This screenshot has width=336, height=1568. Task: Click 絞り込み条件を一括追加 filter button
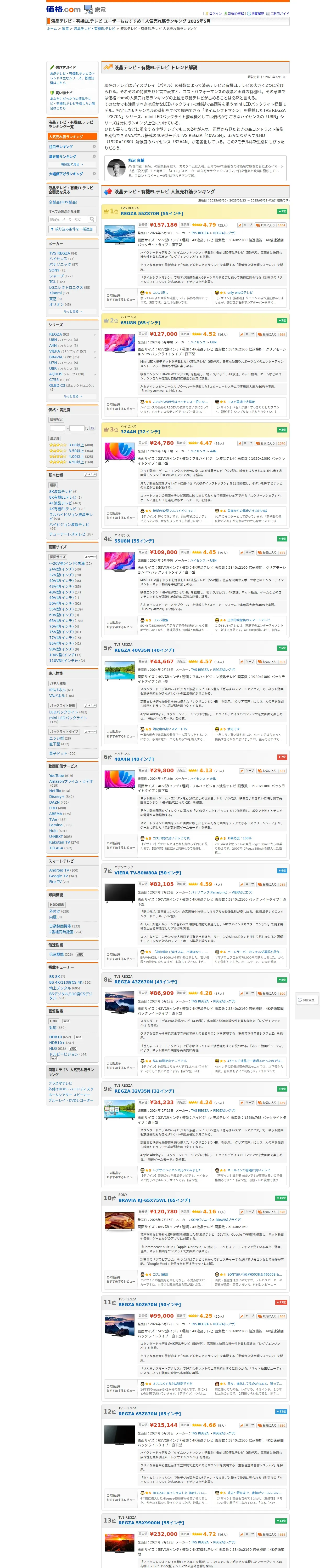pyautogui.click(x=72, y=229)
